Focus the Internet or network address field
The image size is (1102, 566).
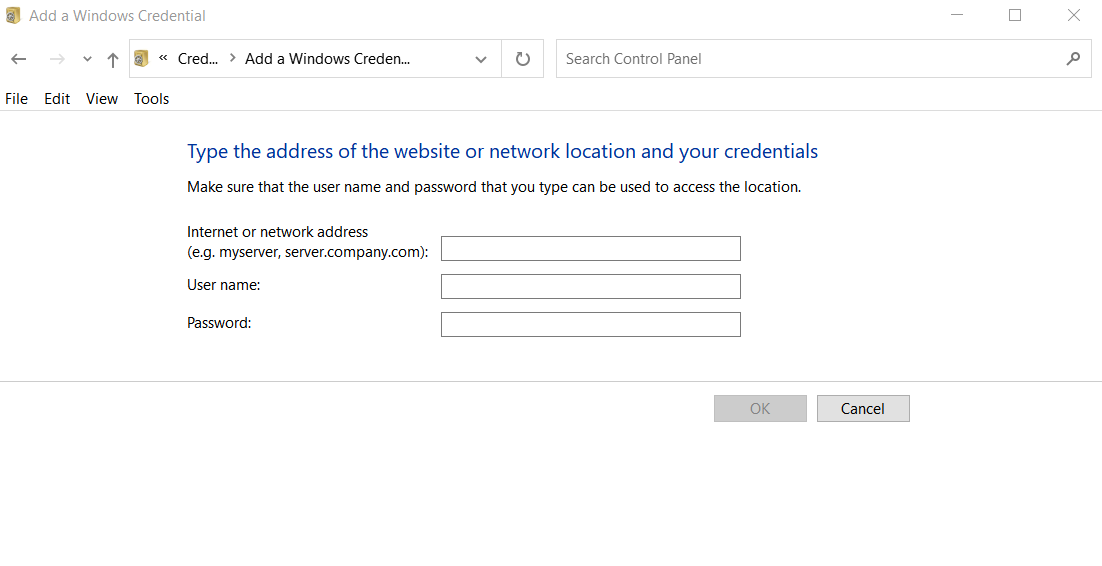(590, 249)
